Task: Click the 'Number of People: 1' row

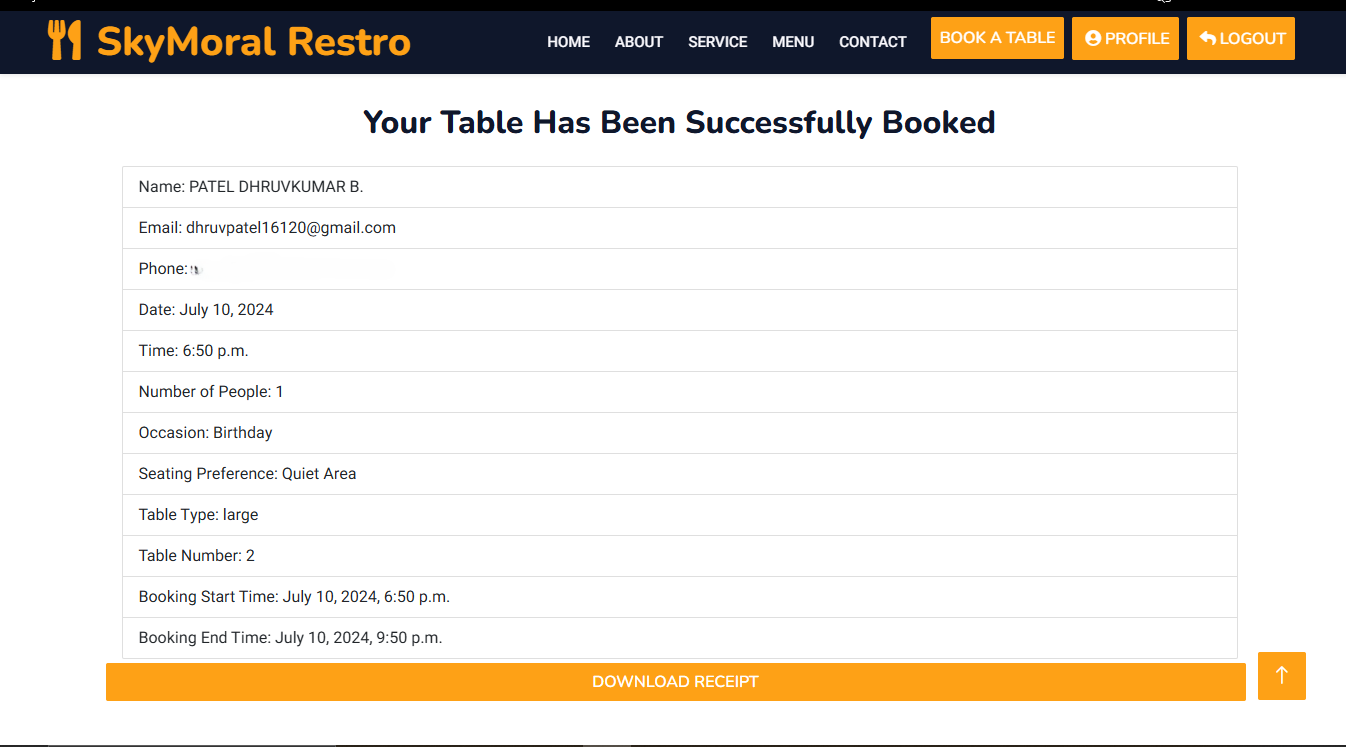Action: click(x=680, y=392)
